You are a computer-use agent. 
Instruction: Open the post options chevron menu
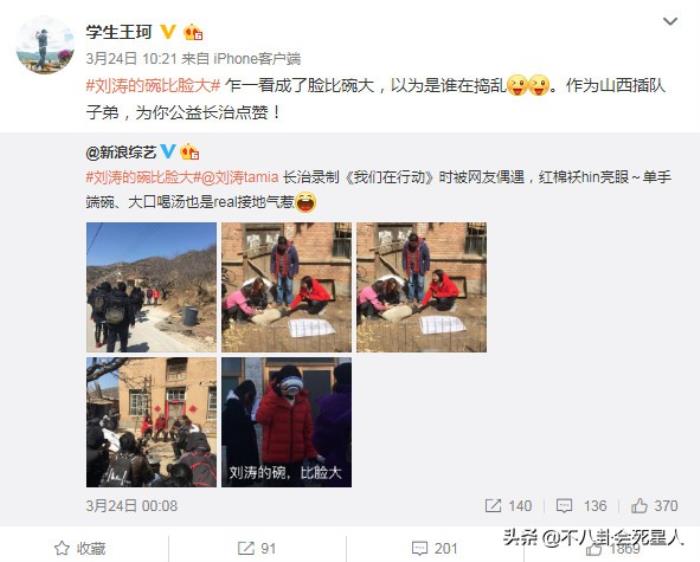(670, 21)
